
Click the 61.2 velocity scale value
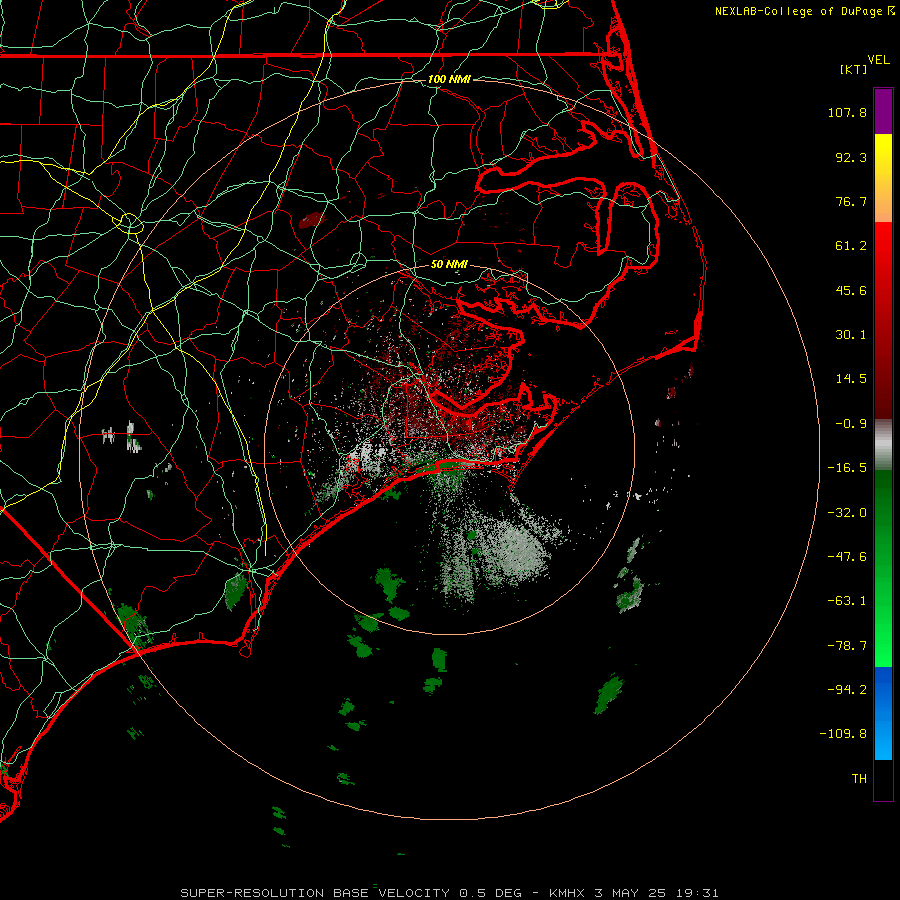coord(851,246)
